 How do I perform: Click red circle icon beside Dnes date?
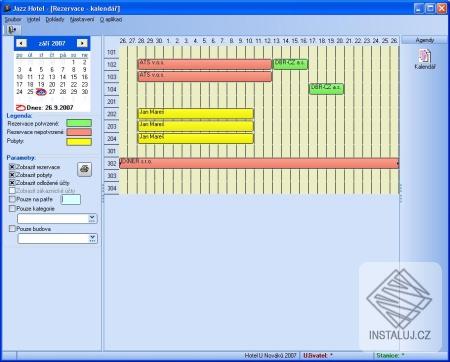pyautogui.click(x=20, y=108)
